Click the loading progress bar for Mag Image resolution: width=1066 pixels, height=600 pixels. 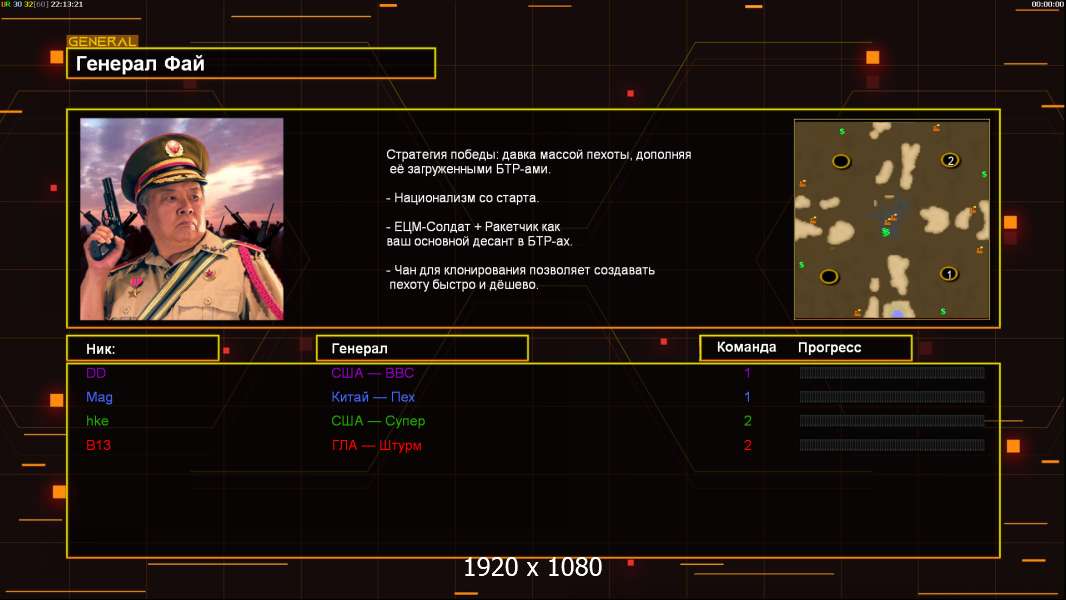(x=892, y=397)
